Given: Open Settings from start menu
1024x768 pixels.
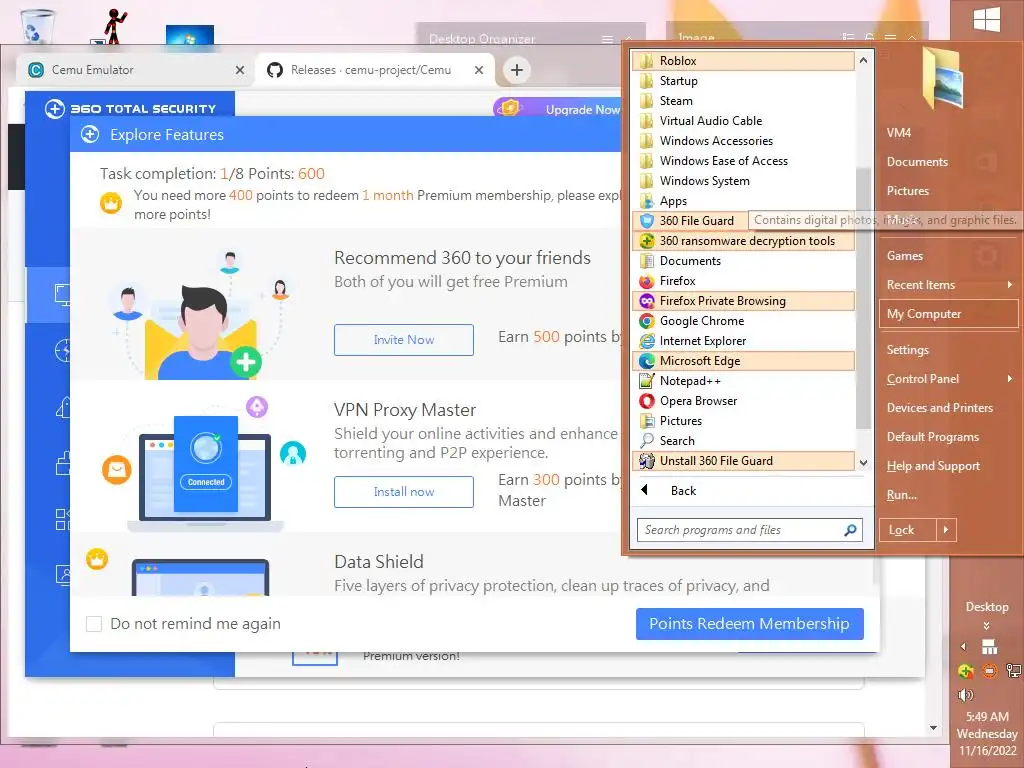Looking at the screenshot, I should pos(907,350).
